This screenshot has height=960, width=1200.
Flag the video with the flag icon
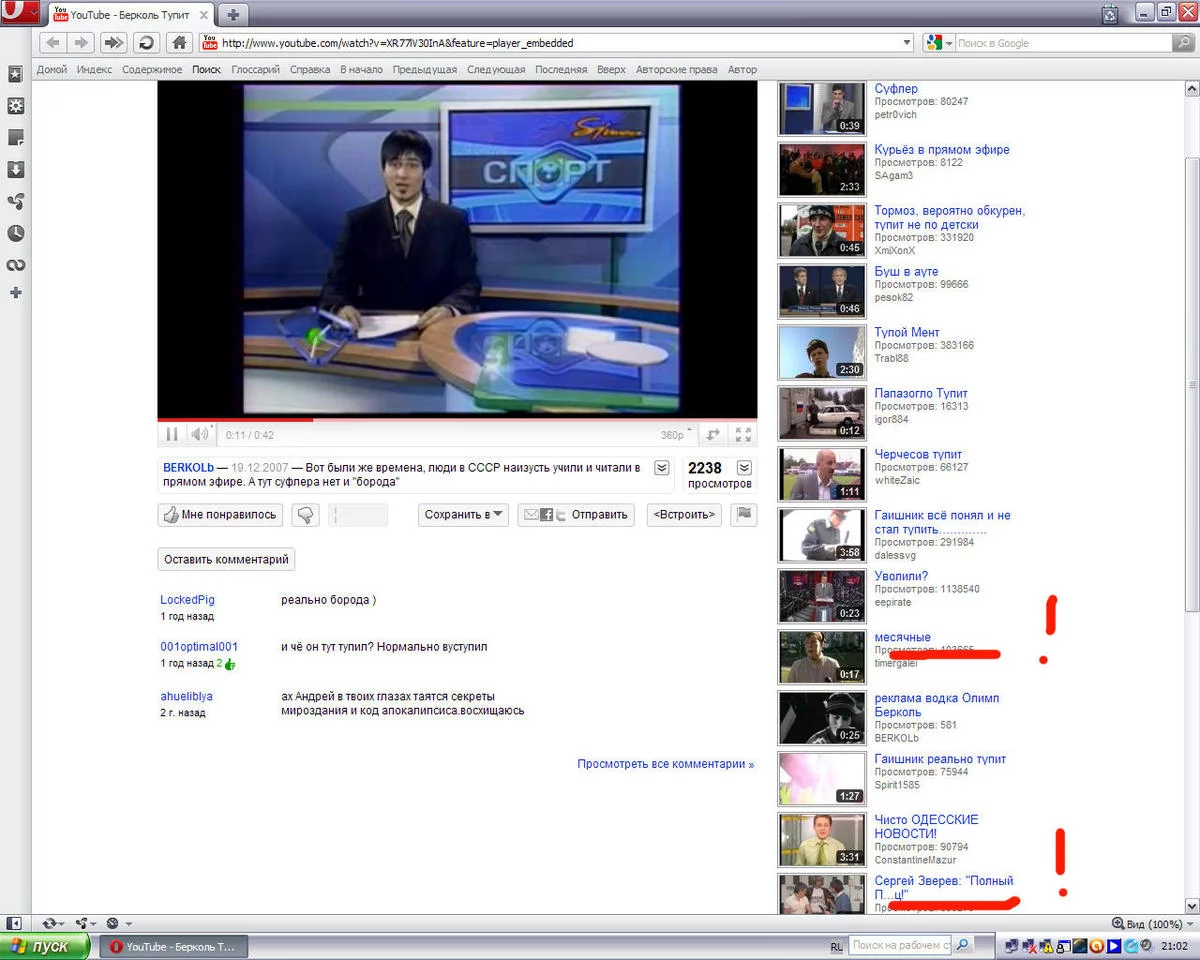[744, 515]
